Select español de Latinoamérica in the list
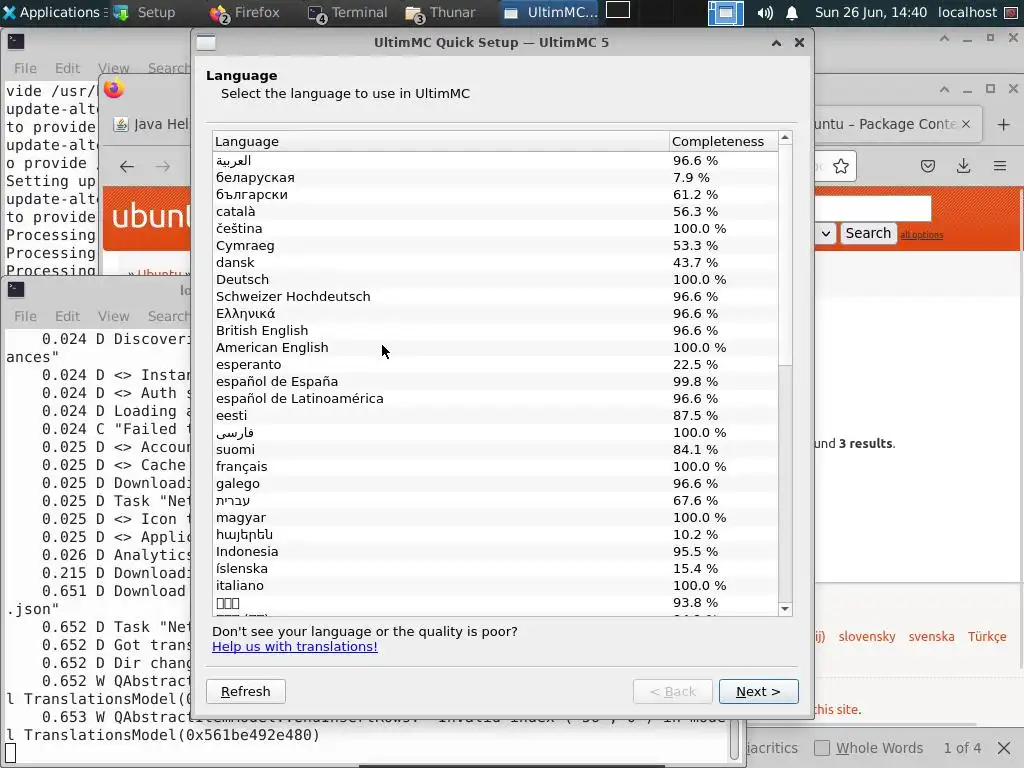This screenshot has width=1024, height=768. click(x=495, y=398)
